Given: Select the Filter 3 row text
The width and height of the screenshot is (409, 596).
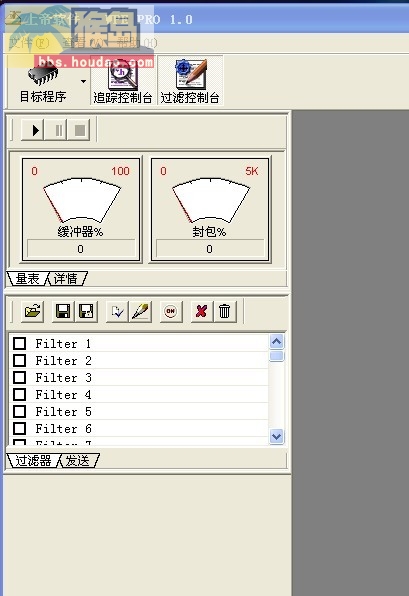Looking at the screenshot, I should pos(63,377).
